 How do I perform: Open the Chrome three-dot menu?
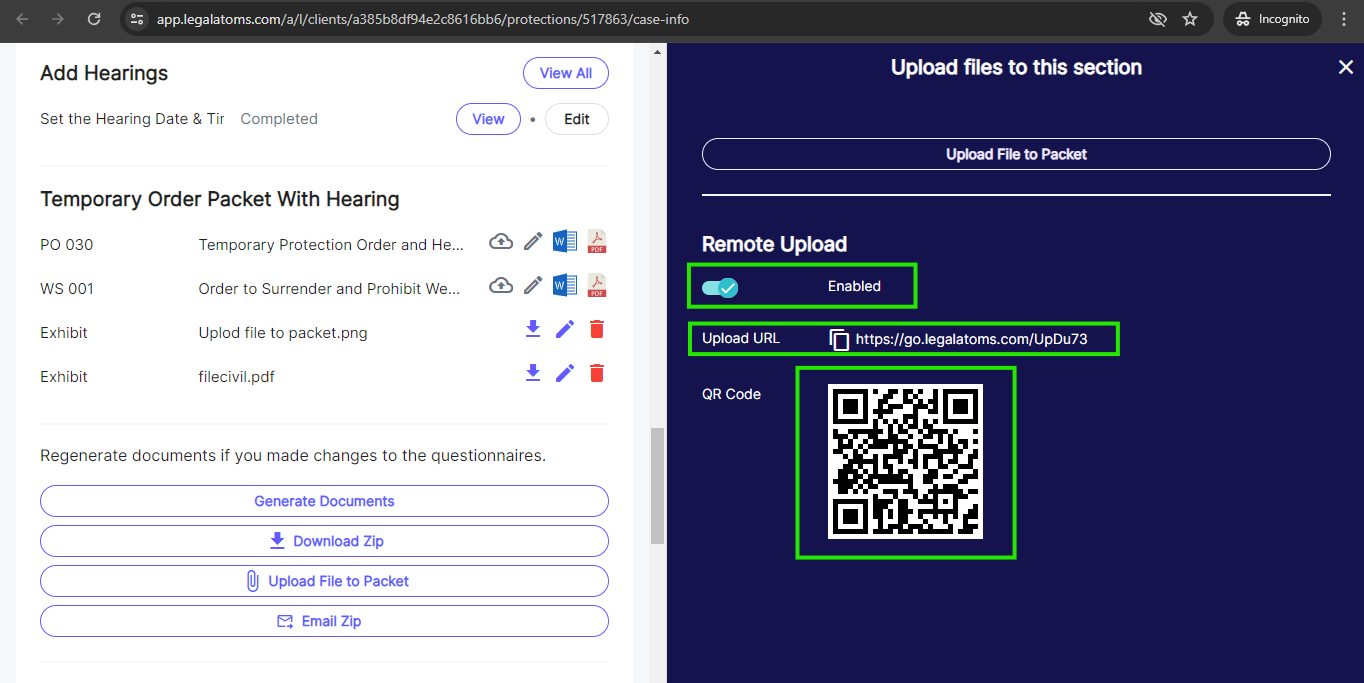tap(1344, 19)
